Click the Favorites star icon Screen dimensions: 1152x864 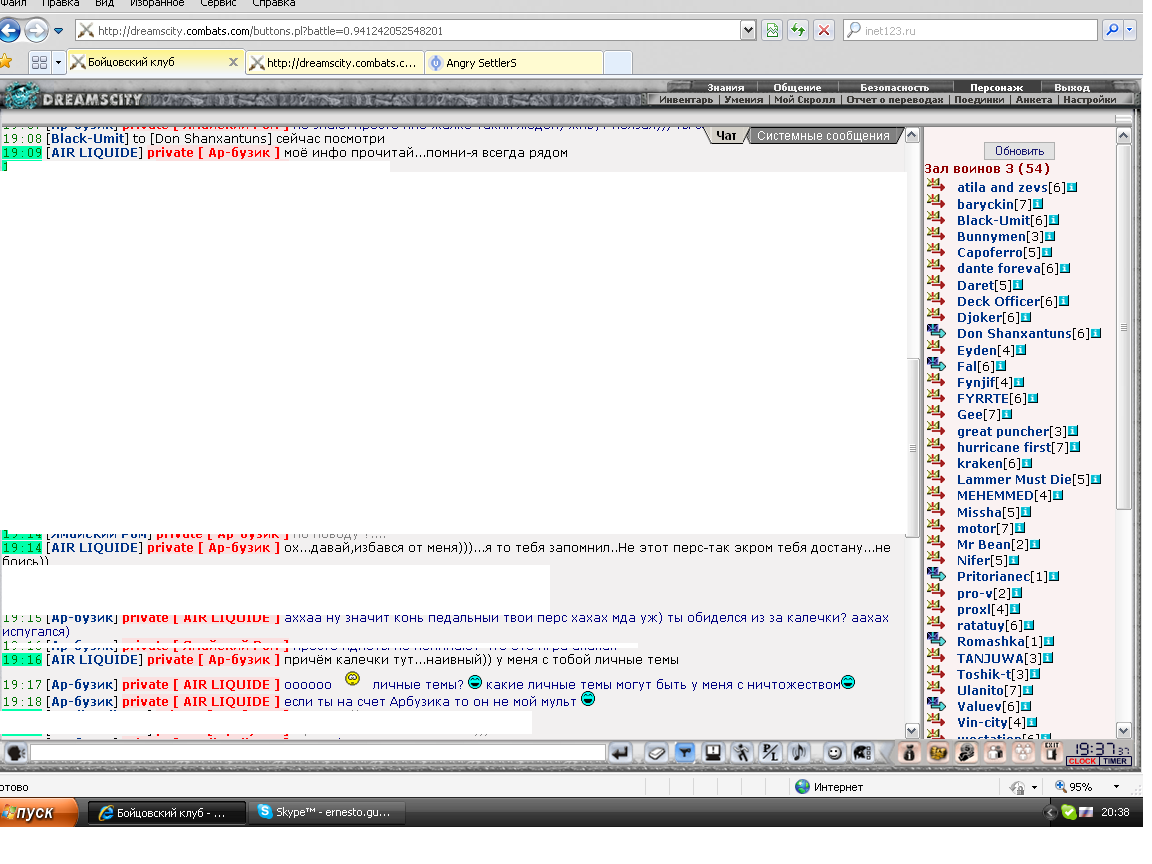point(5,62)
